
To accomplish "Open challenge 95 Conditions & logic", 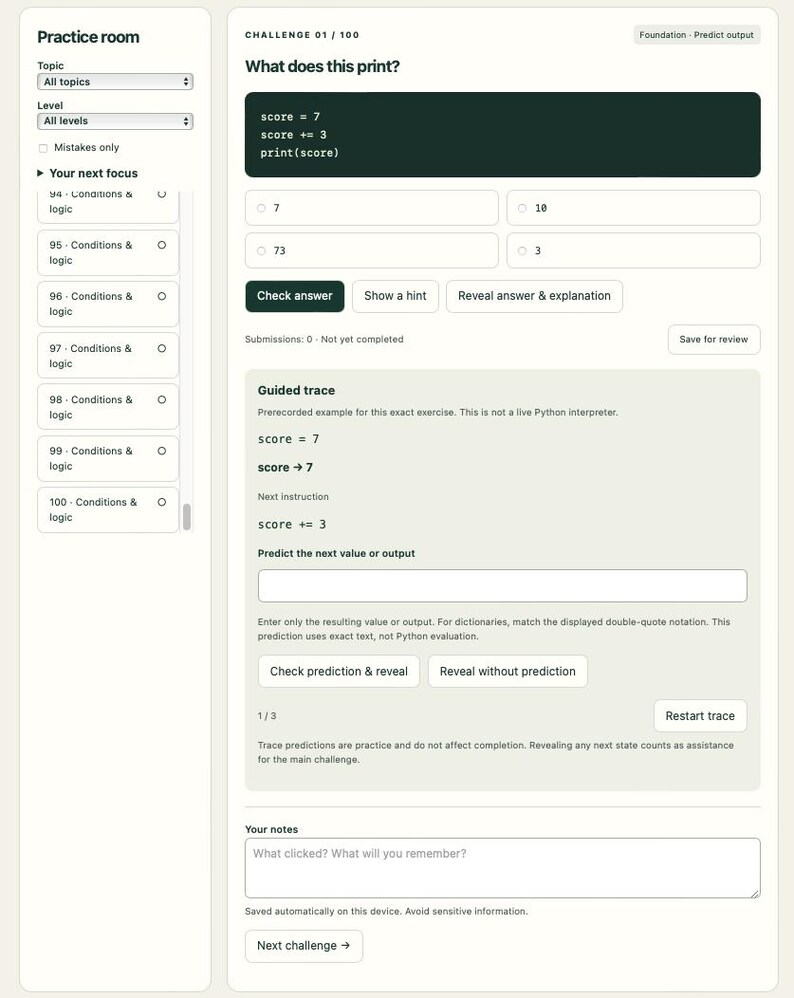I will coord(108,253).
